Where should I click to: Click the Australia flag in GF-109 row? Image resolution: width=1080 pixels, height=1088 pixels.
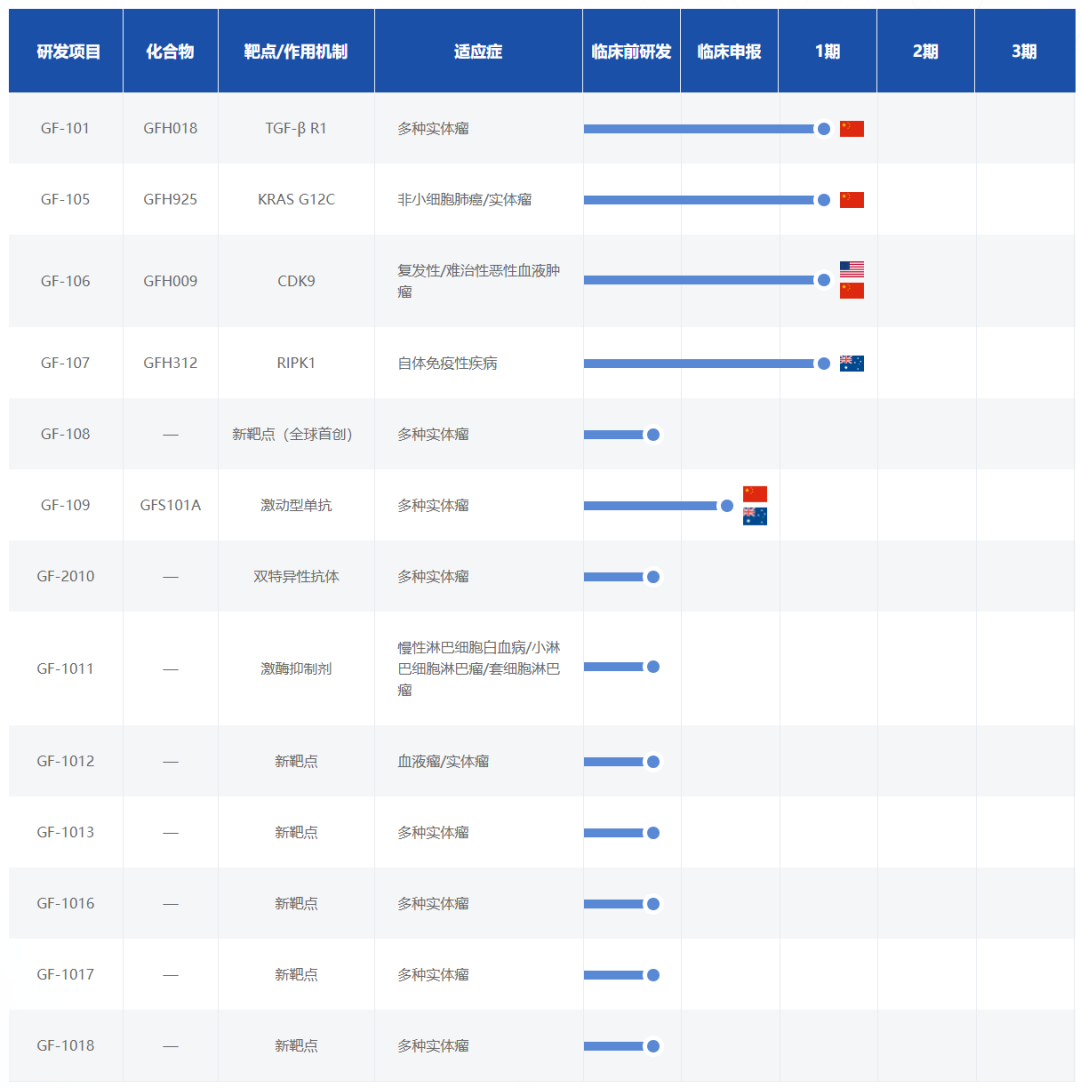(754, 516)
